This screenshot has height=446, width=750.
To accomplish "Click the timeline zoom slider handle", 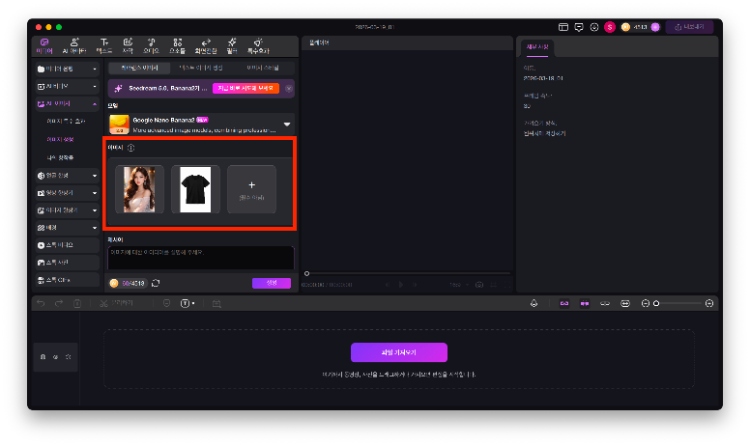I will click(657, 303).
